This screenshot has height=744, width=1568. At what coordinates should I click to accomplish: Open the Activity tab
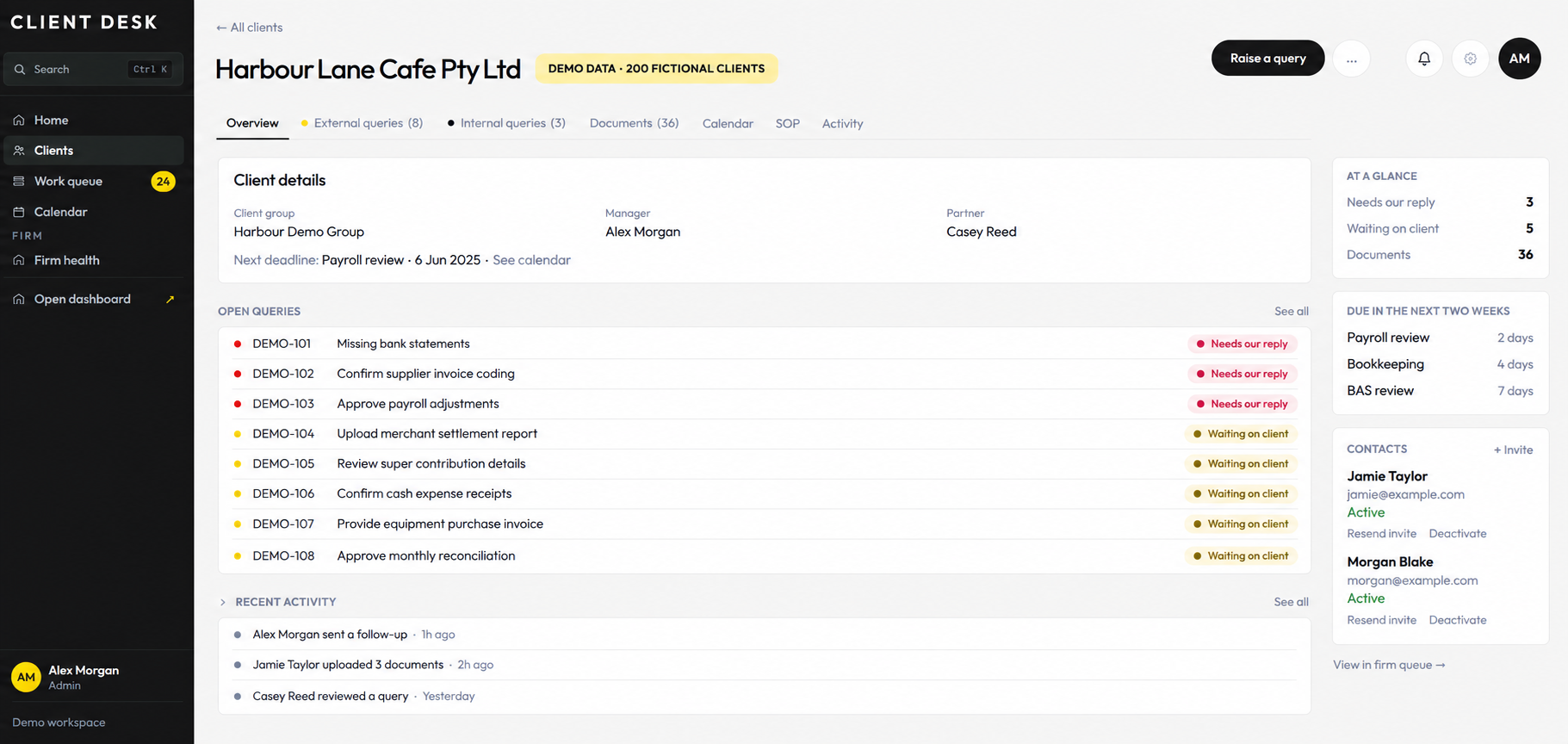coord(842,124)
